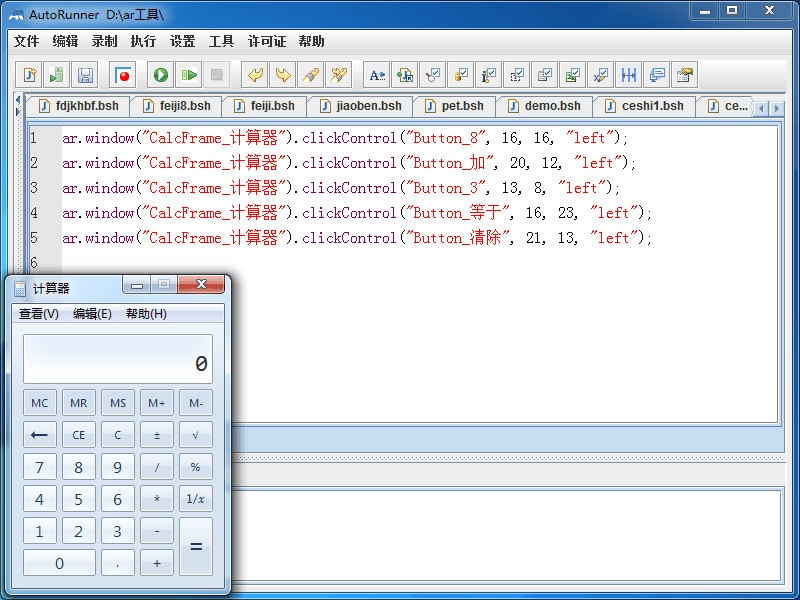Click the redo arrow icon
The height and width of the screenshot is (600, 800).
283,75
